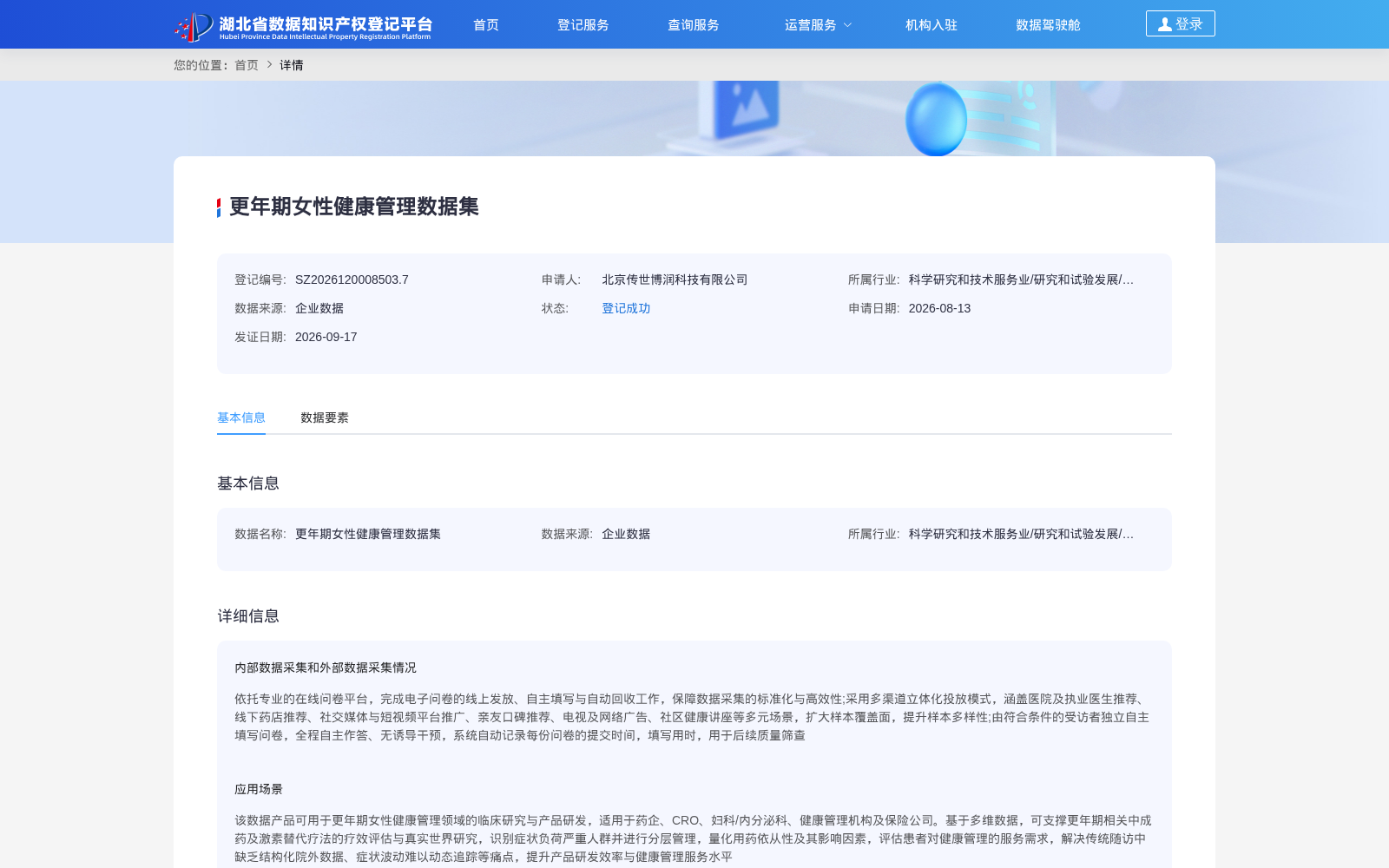
Task: Click applicant 北京传世博润科技有限公司
Action: [x=675, y=279]
